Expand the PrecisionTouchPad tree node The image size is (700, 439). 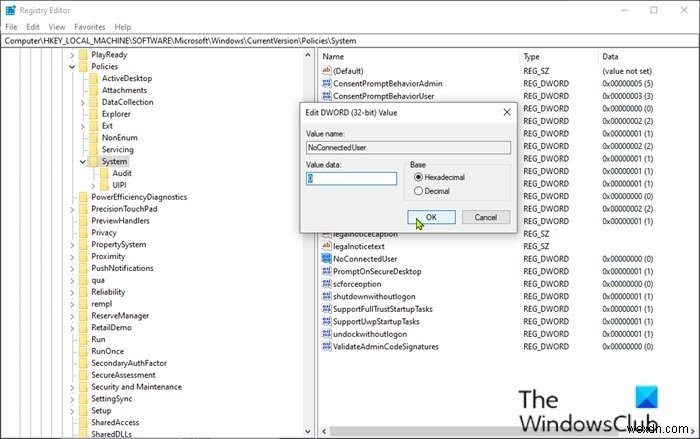(72, 209)
